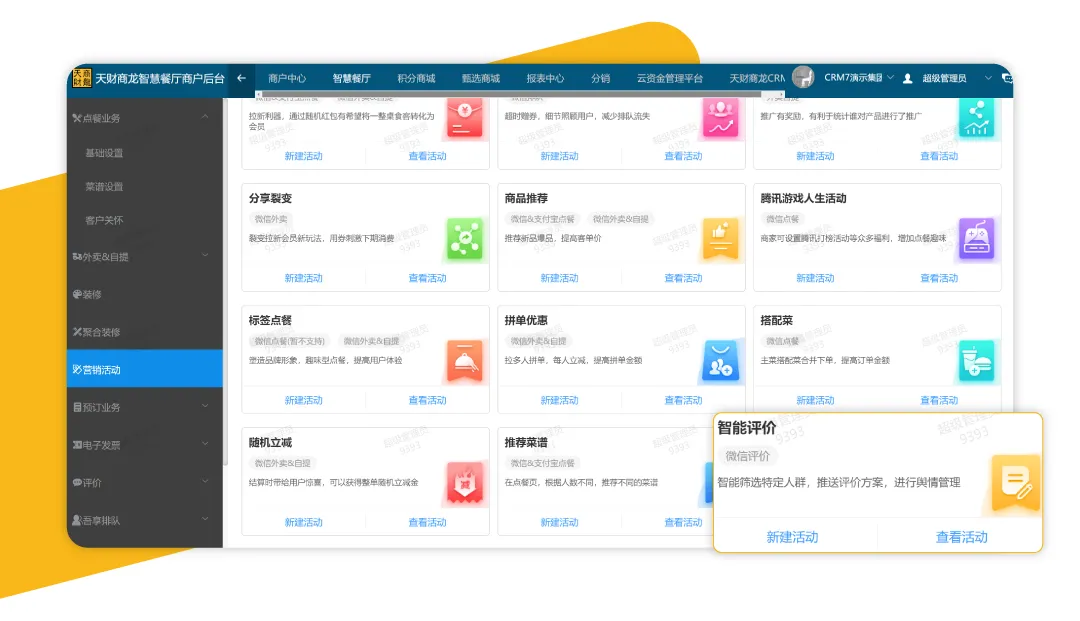Click the 营销活动 sidebar icon
1080x621 pixels.
point(77,370)
